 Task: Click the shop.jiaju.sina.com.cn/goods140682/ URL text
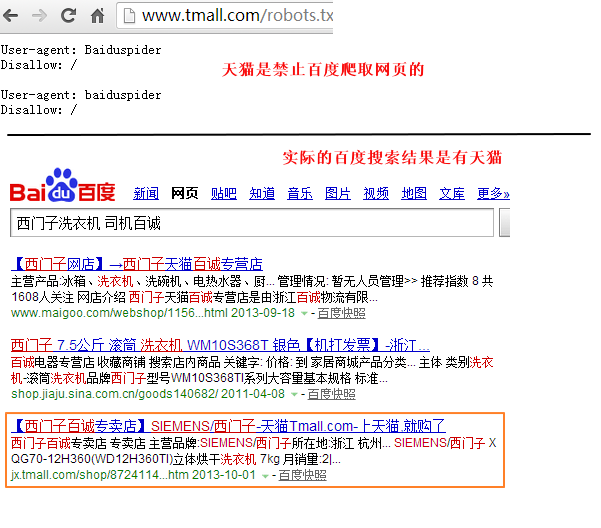[x=115, y=394]
